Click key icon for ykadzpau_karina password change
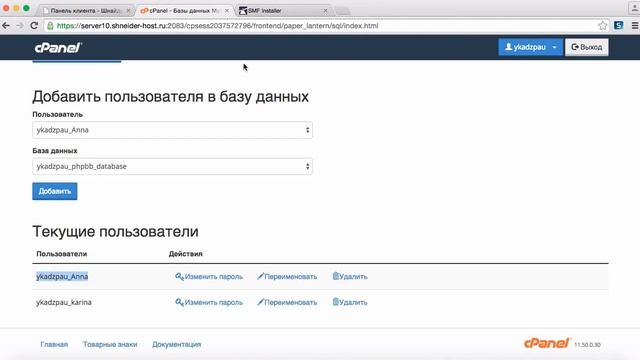The height and width of the screenshot is (360, 640). pos(179,302)
